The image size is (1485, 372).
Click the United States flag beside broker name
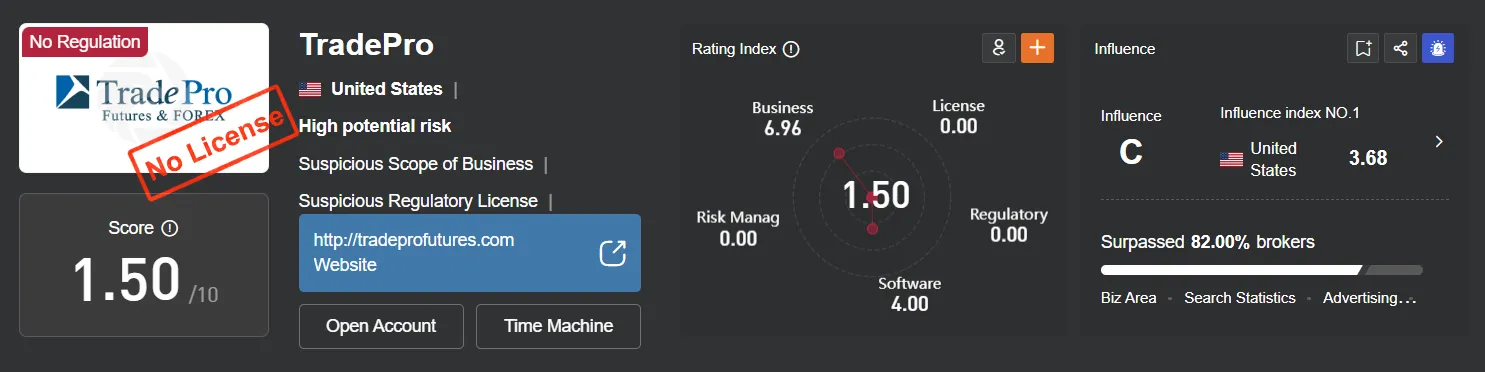(x=310, y=89)
